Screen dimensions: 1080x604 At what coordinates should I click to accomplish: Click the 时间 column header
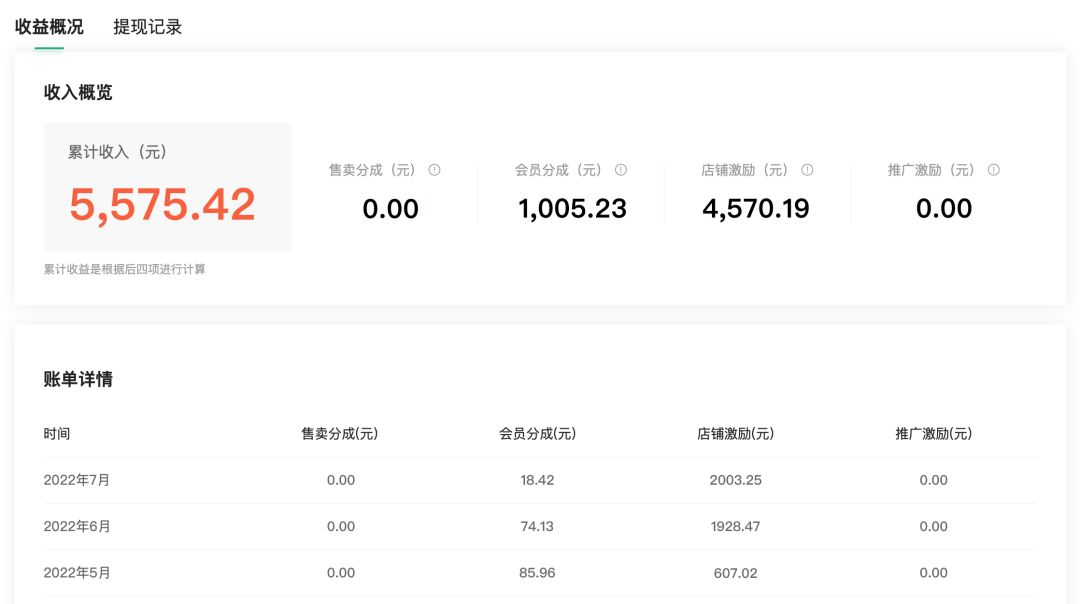(57, 434)
